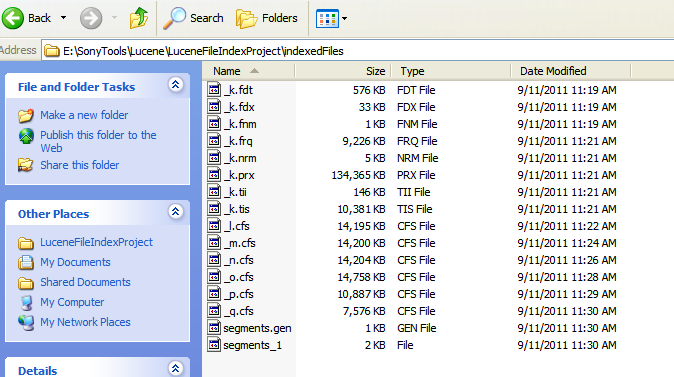Select the segments_1 file name
Screen dimensions: 674x377
tap(252, 345)
